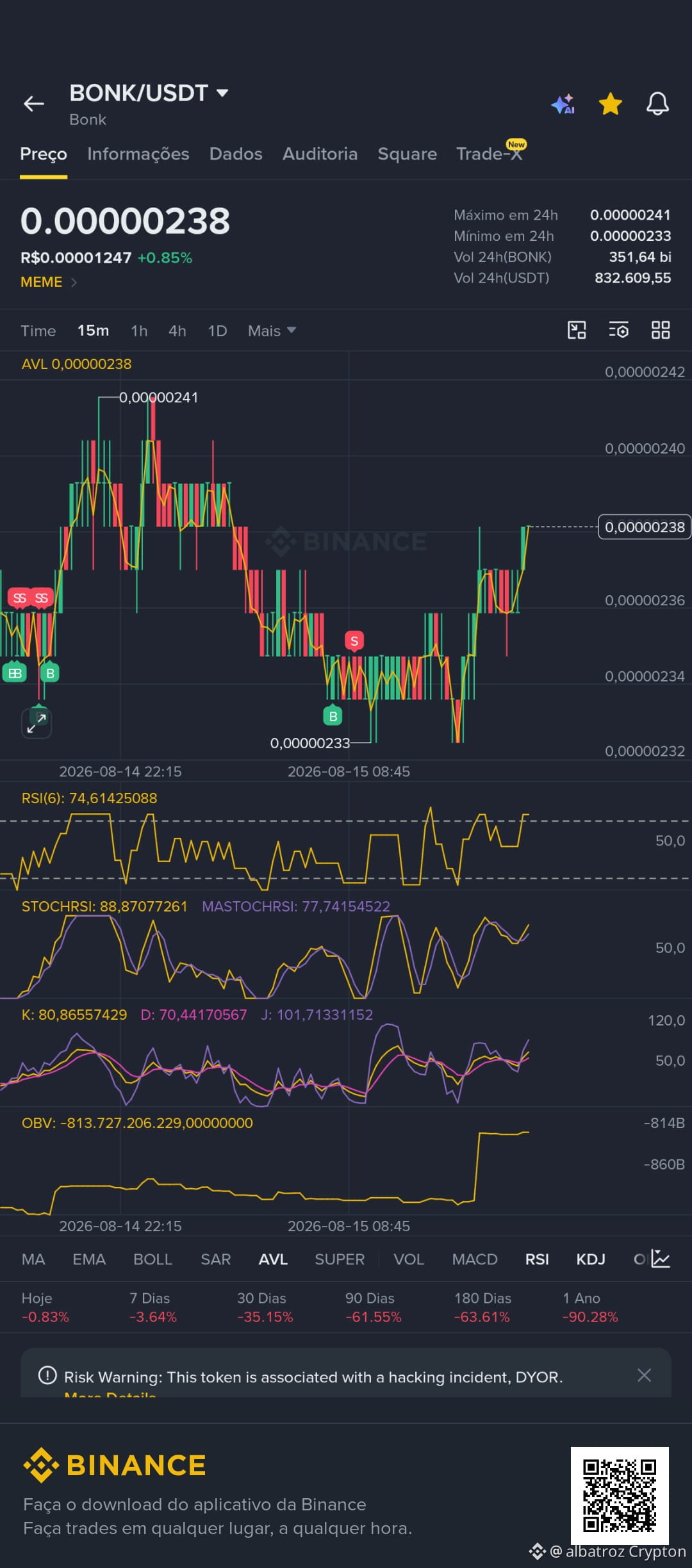Toggle the SUPER indicator

pyautogui.click(x=340, y=1259)
